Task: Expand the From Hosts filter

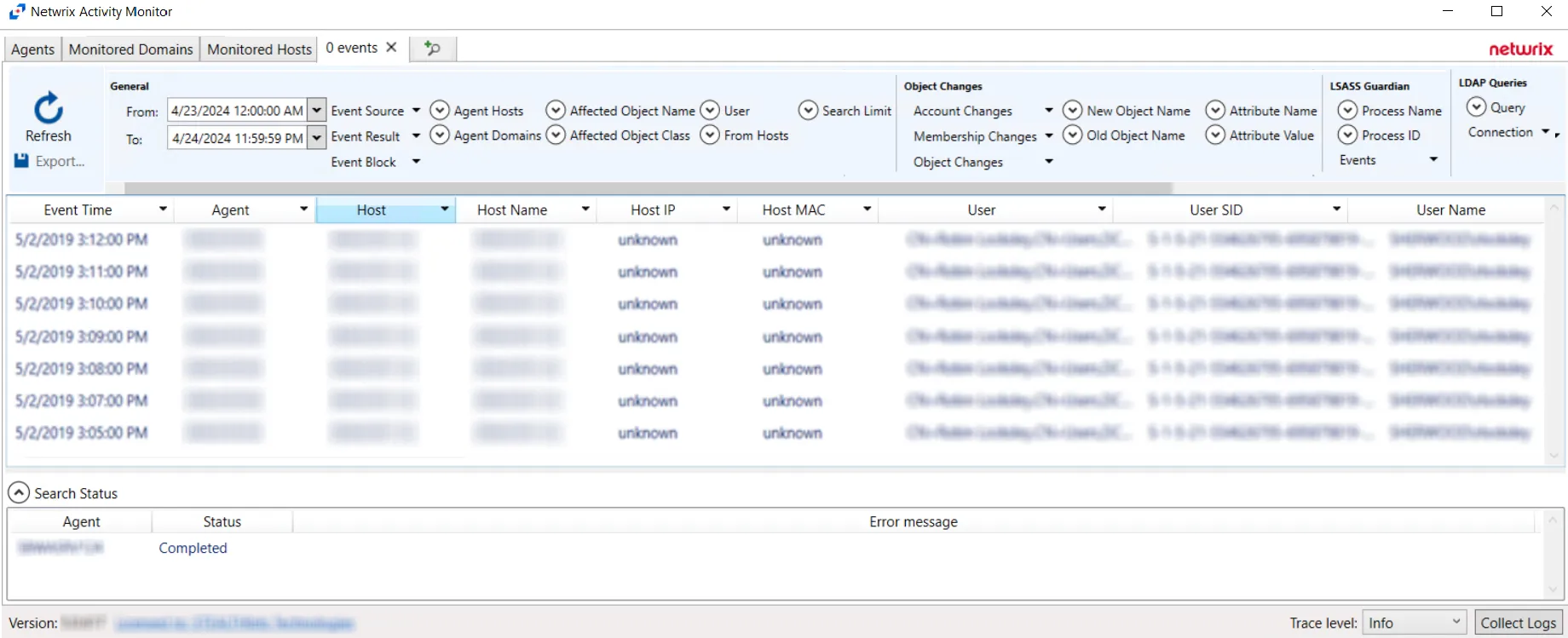Action: (710, 135)
